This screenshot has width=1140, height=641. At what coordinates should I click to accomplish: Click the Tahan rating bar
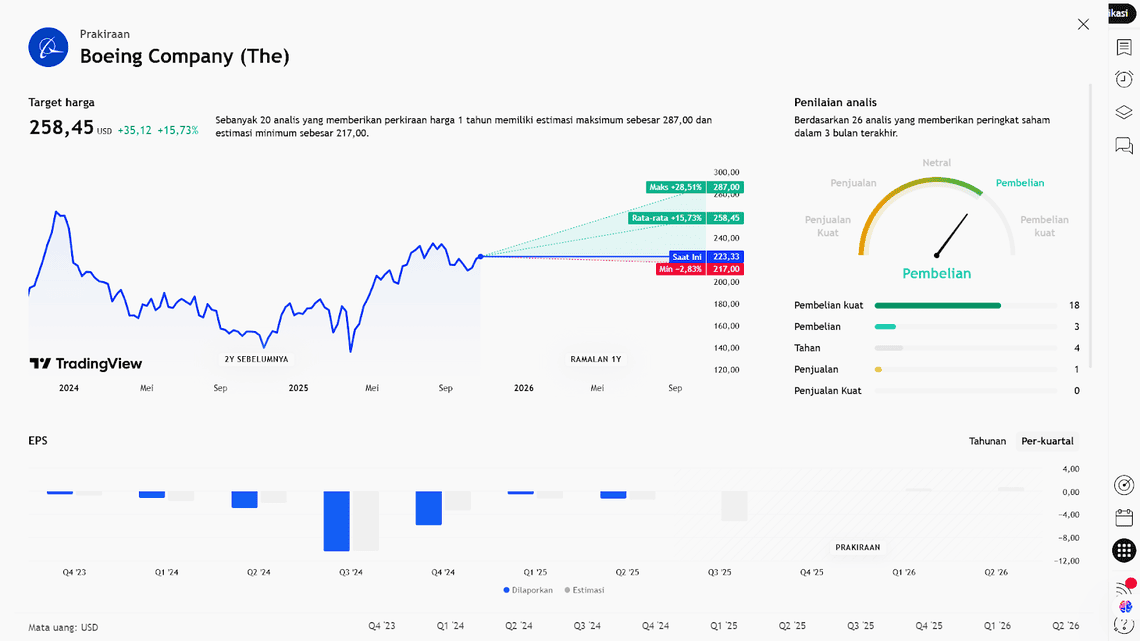click(x=888, y=348)
